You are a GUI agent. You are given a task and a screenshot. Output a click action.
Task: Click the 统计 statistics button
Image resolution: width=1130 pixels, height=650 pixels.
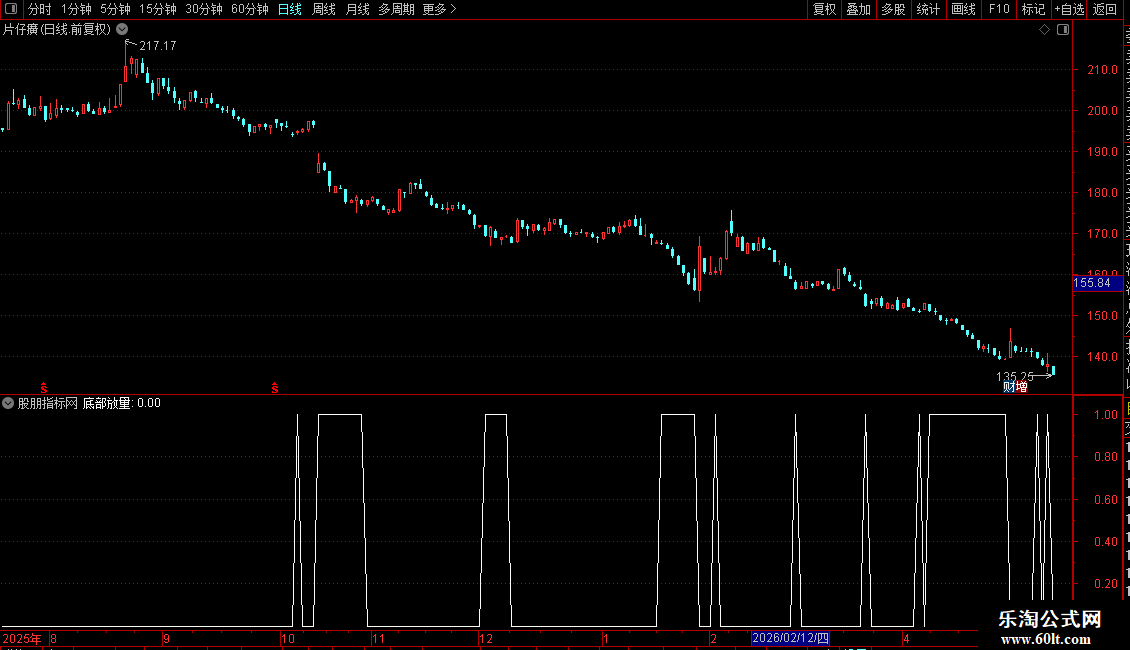pyautogui.click(x=928, y=9)
